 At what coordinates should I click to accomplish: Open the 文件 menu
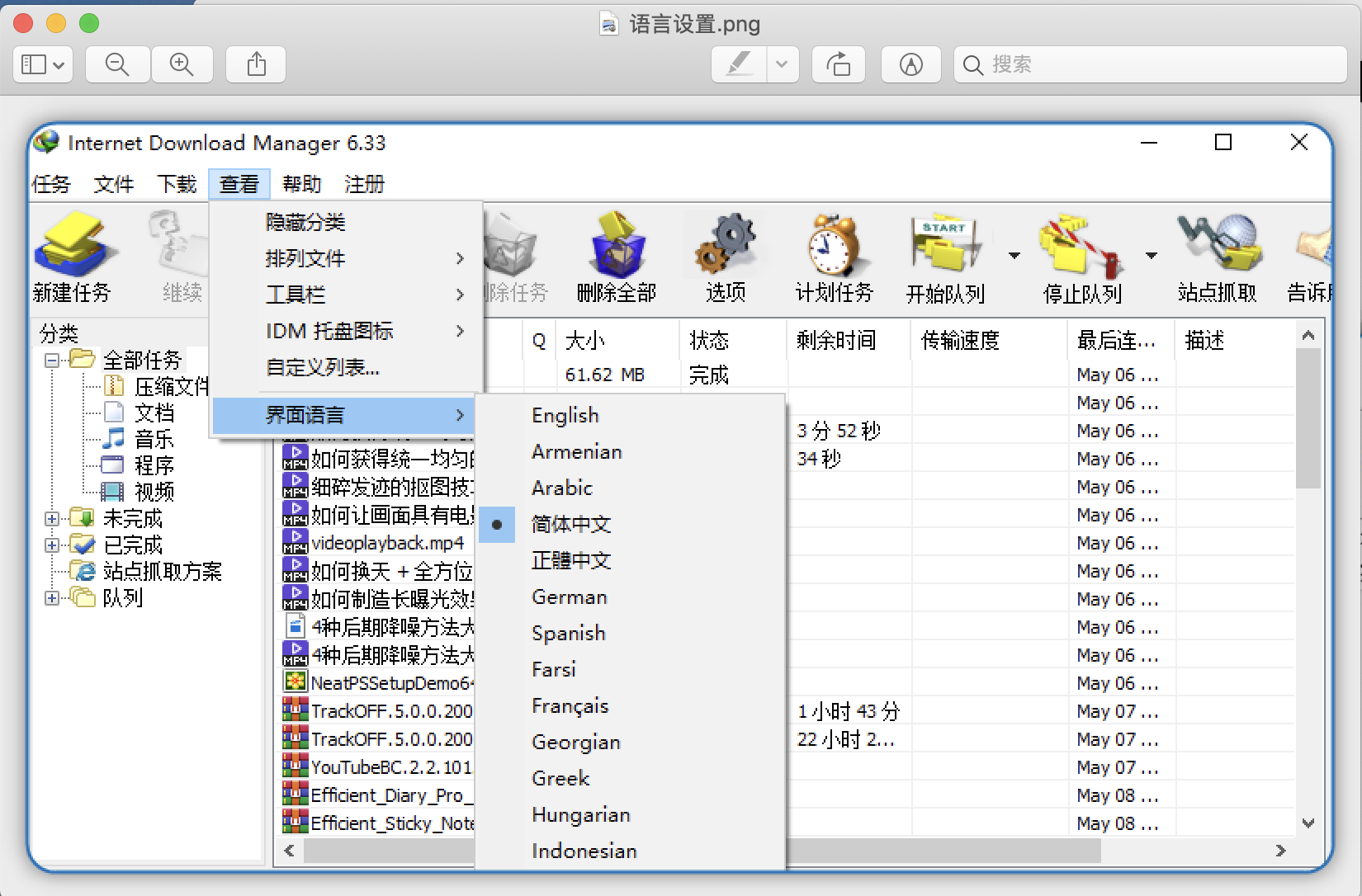click(114, 184)
